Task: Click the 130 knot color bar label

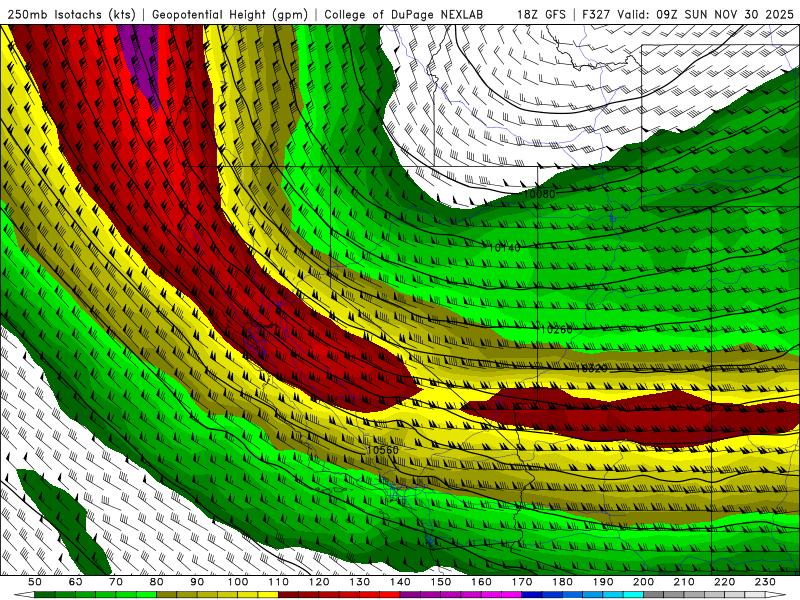Action: 359,582
